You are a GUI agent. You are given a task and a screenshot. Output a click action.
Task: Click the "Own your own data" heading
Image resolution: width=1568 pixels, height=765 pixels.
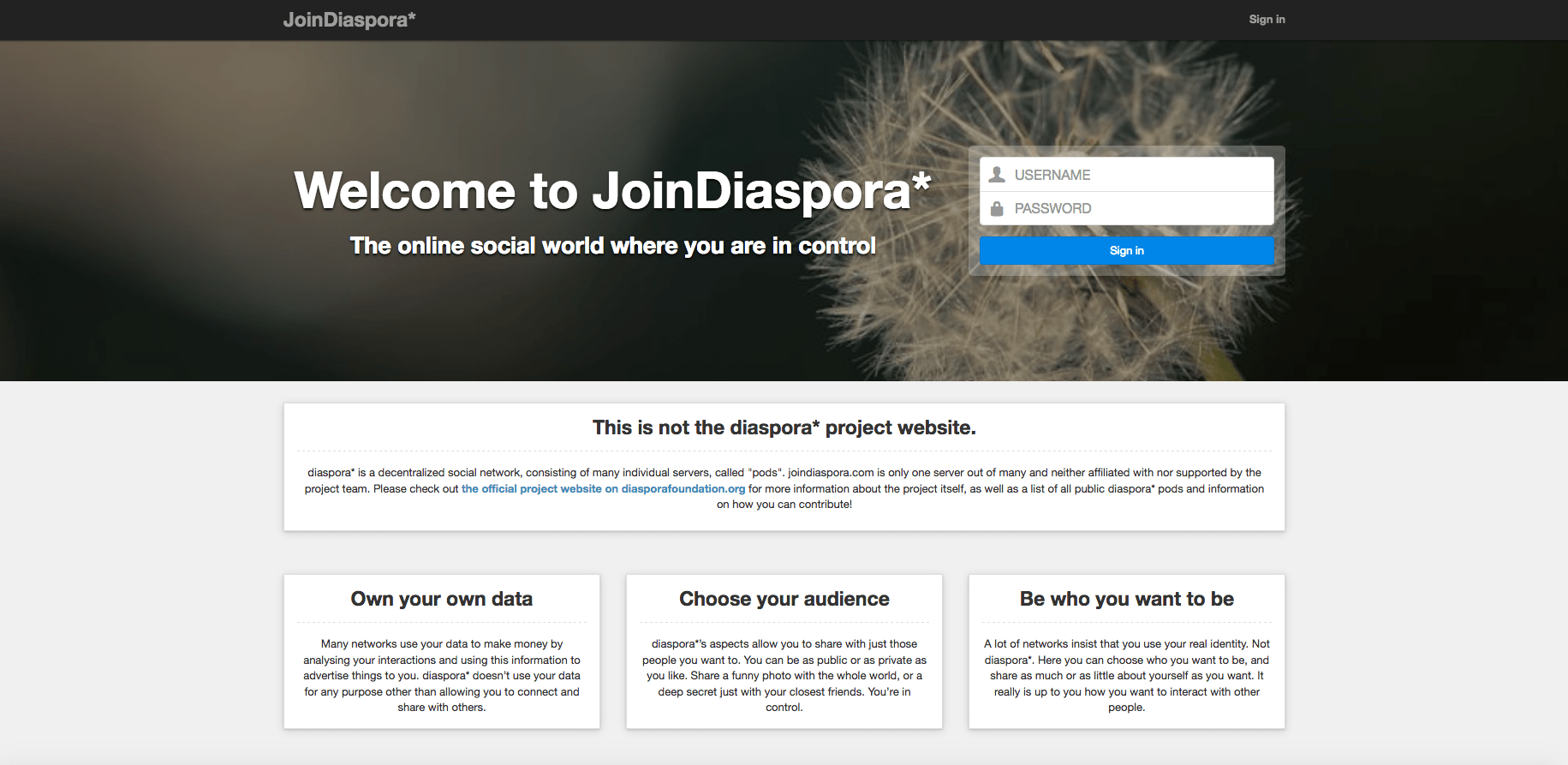pyautogui.click(x=441, y=599)
